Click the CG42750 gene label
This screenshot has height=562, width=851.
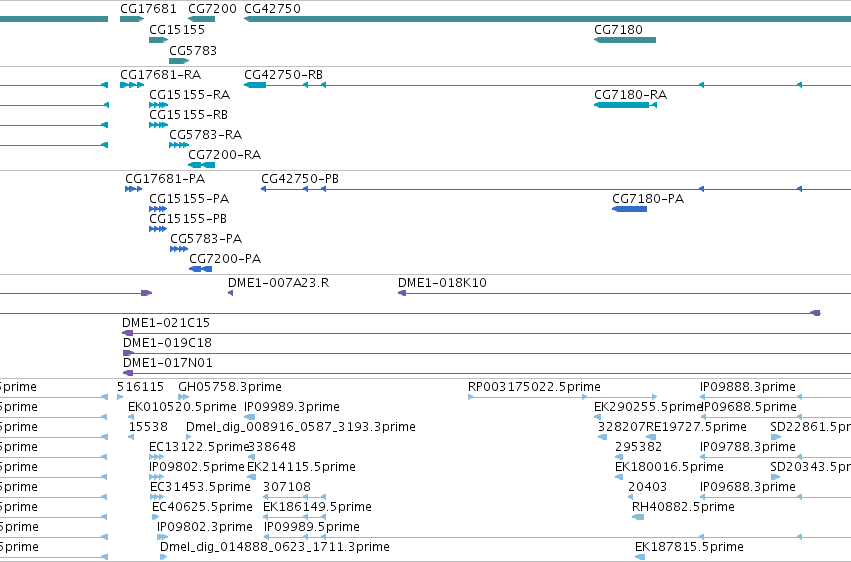click(272, 9)
